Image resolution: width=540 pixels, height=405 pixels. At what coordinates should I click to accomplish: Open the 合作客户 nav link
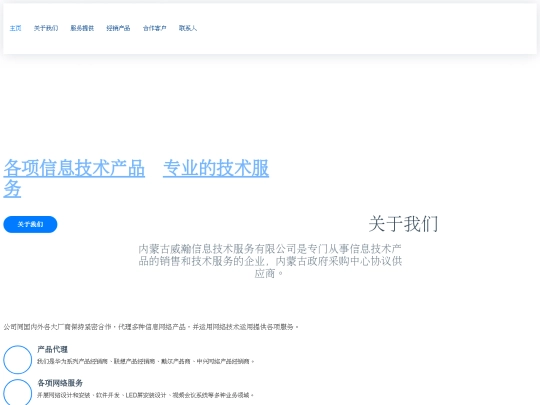(x=155, y=28)
